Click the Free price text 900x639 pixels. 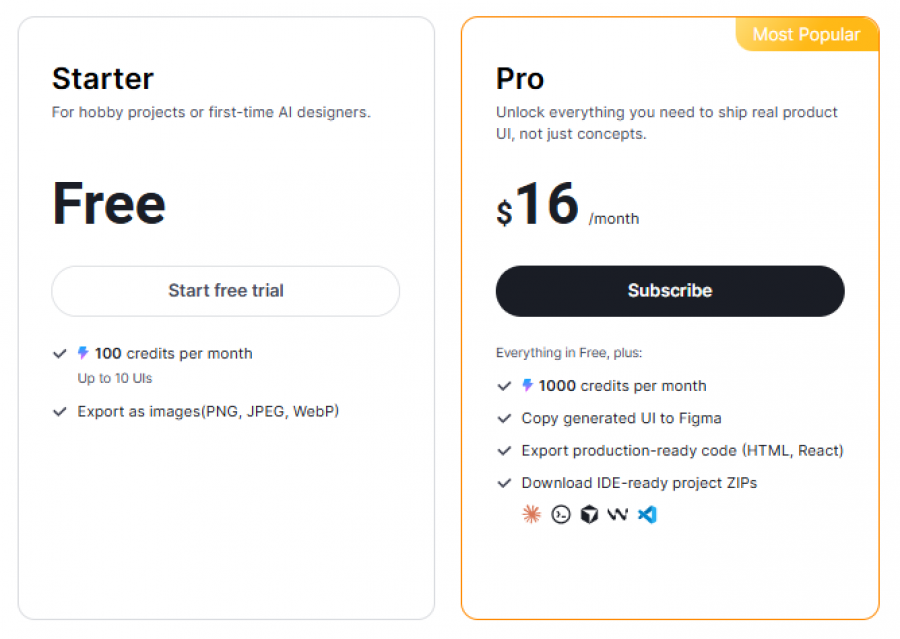[x=108, y=203]
